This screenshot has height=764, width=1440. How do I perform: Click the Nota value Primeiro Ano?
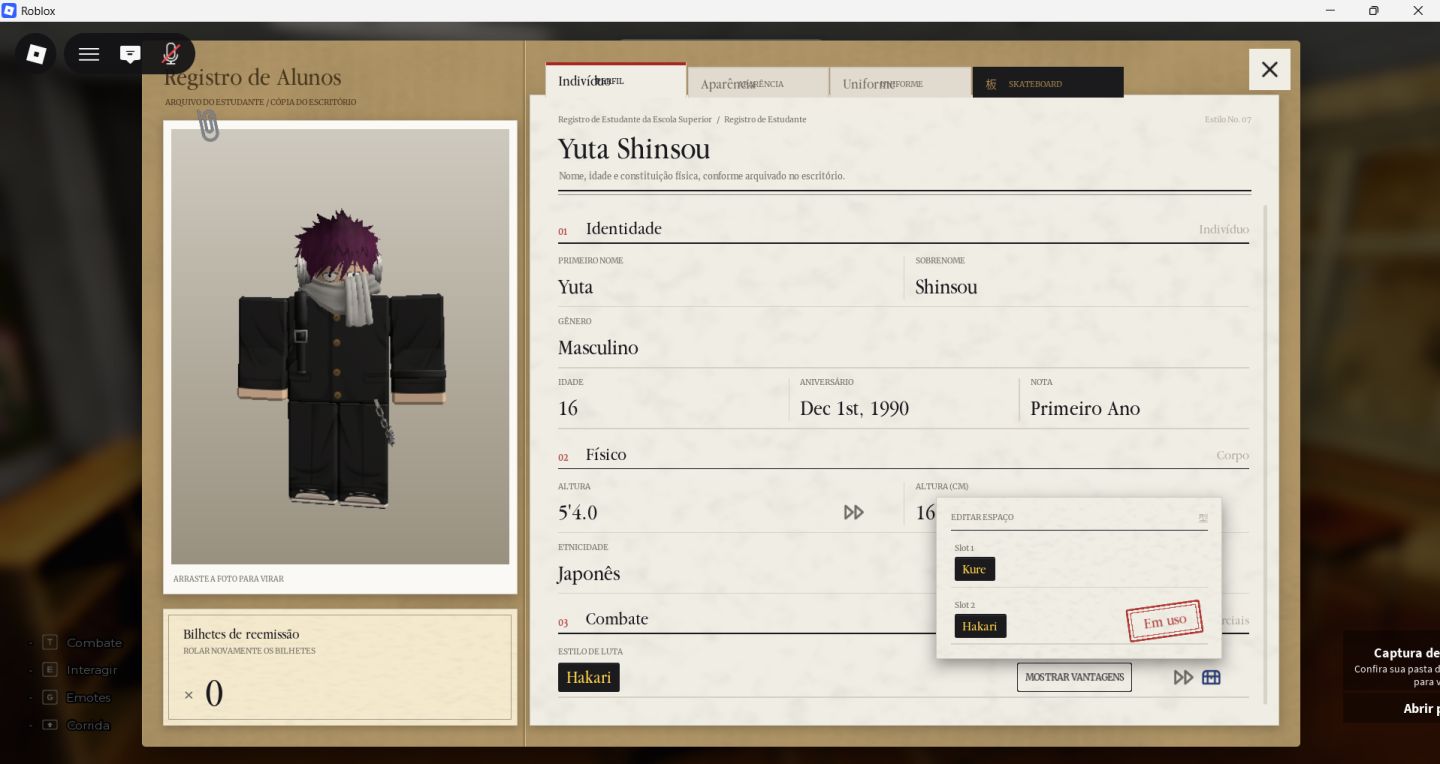coord(1085,408)
